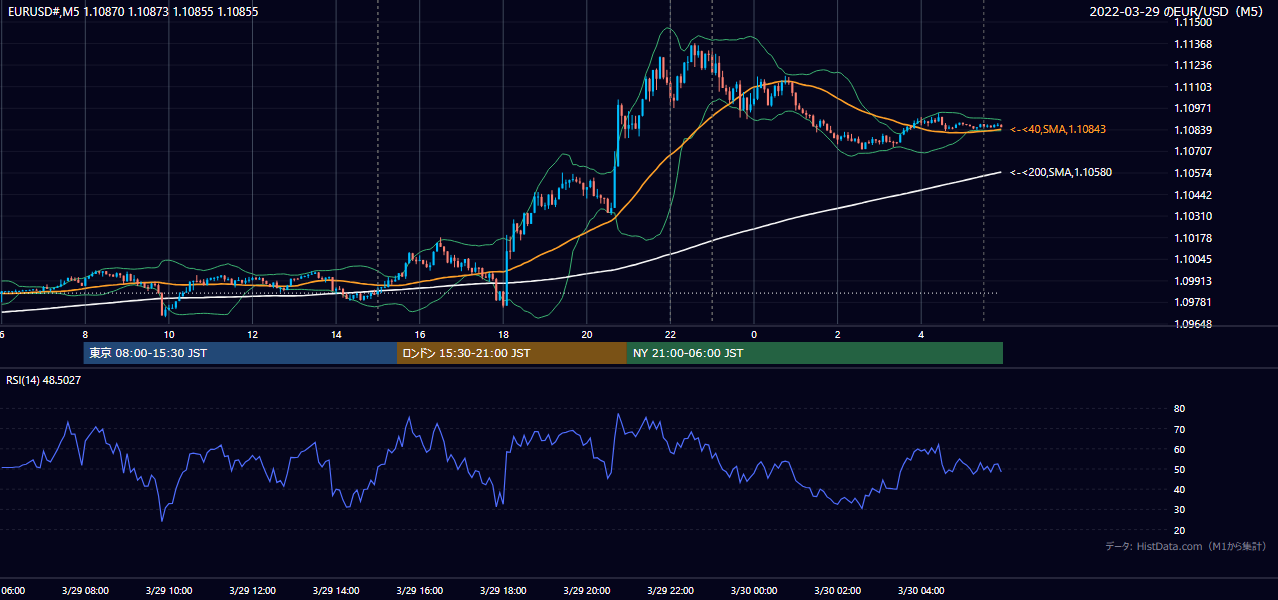Click bottom time label 3/29 16:00
The image size is (1278, 600).
[419, 590]
